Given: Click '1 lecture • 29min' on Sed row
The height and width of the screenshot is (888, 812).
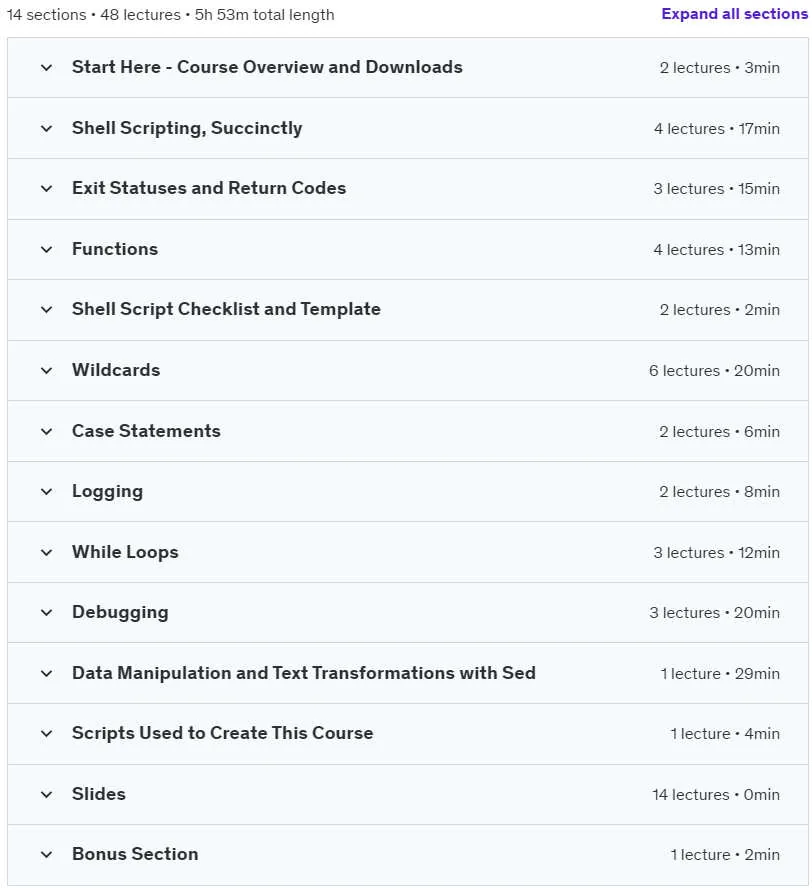Looking at the screenshot, I should pyautogui.click(x=720, y=673).
